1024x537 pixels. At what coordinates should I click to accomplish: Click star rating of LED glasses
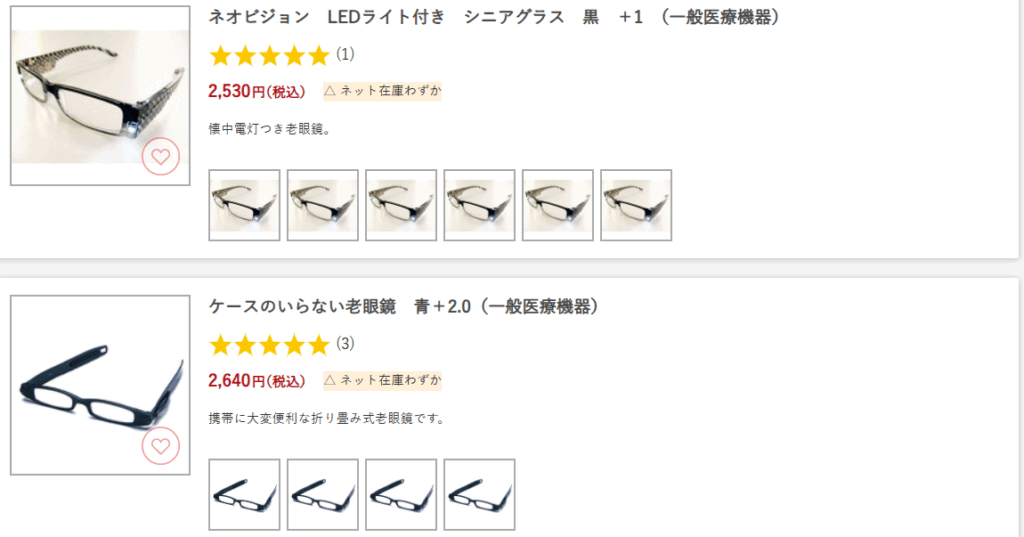[x=269, y=55]
